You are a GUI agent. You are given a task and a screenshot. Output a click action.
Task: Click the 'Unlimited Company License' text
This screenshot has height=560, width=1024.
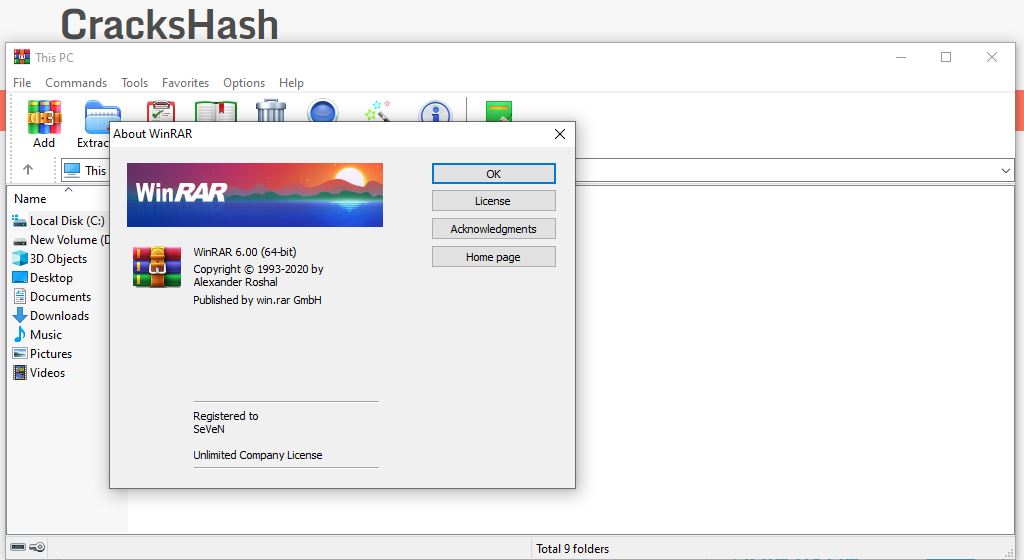coord(258,455)
